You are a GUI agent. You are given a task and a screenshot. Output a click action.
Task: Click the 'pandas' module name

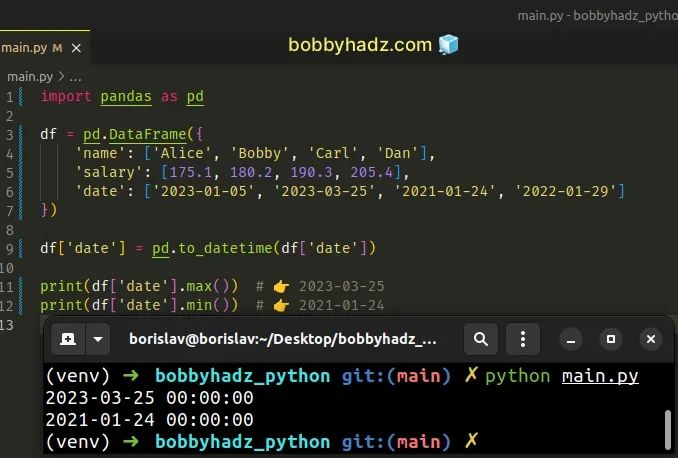(x=126, y=96)
